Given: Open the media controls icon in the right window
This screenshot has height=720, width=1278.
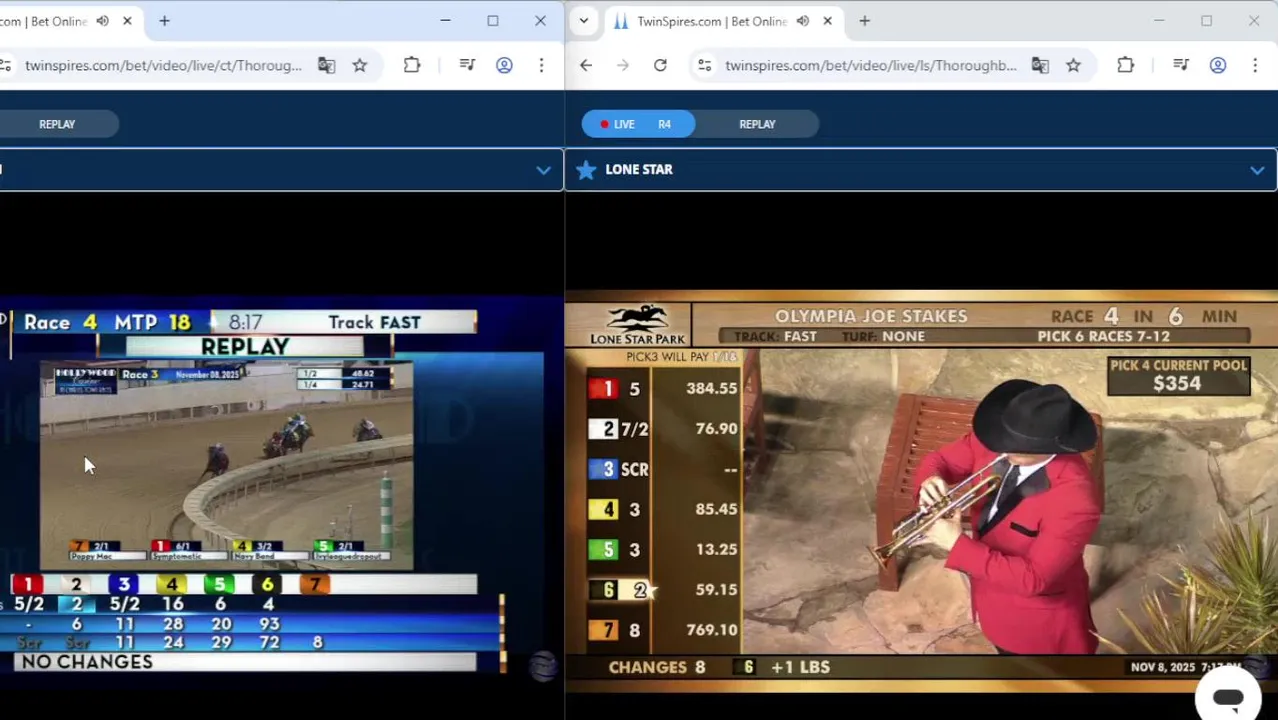Looking at the screenshot, I should coord(1181,65).
